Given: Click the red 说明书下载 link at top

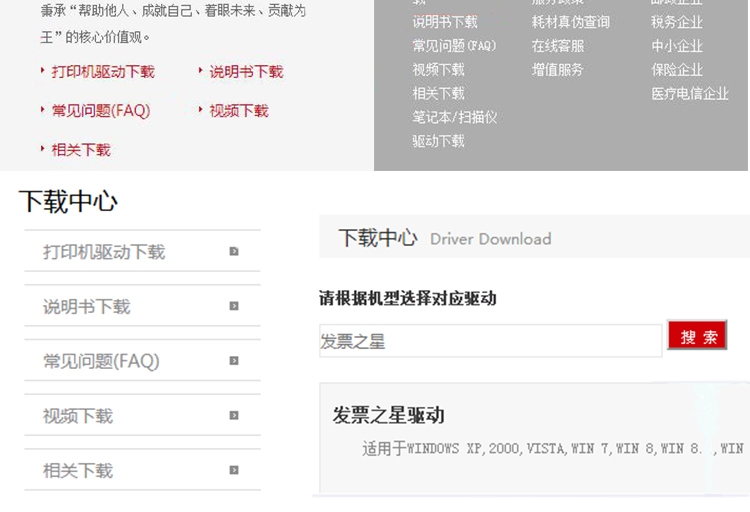Looking at the screenshot, I should [246, 72].
